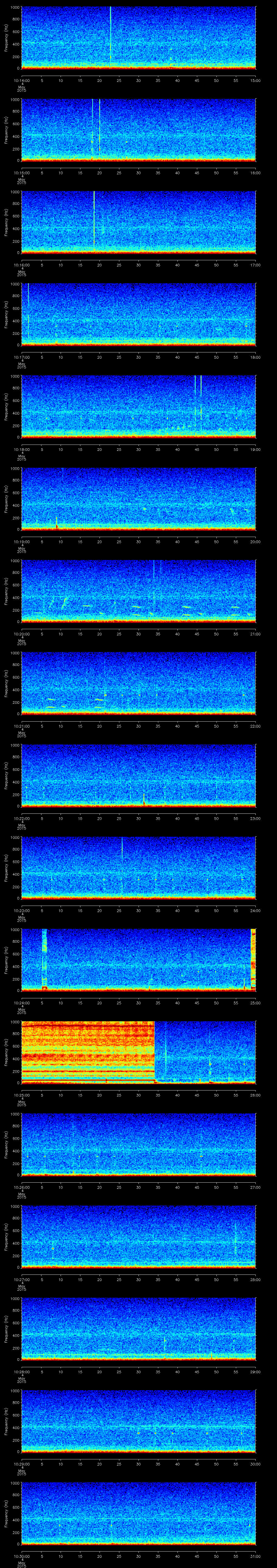Click the 10:18:00 start time label
This screenshot has height=1568, width=277.
pyautogui.click(x=21, y=449)
